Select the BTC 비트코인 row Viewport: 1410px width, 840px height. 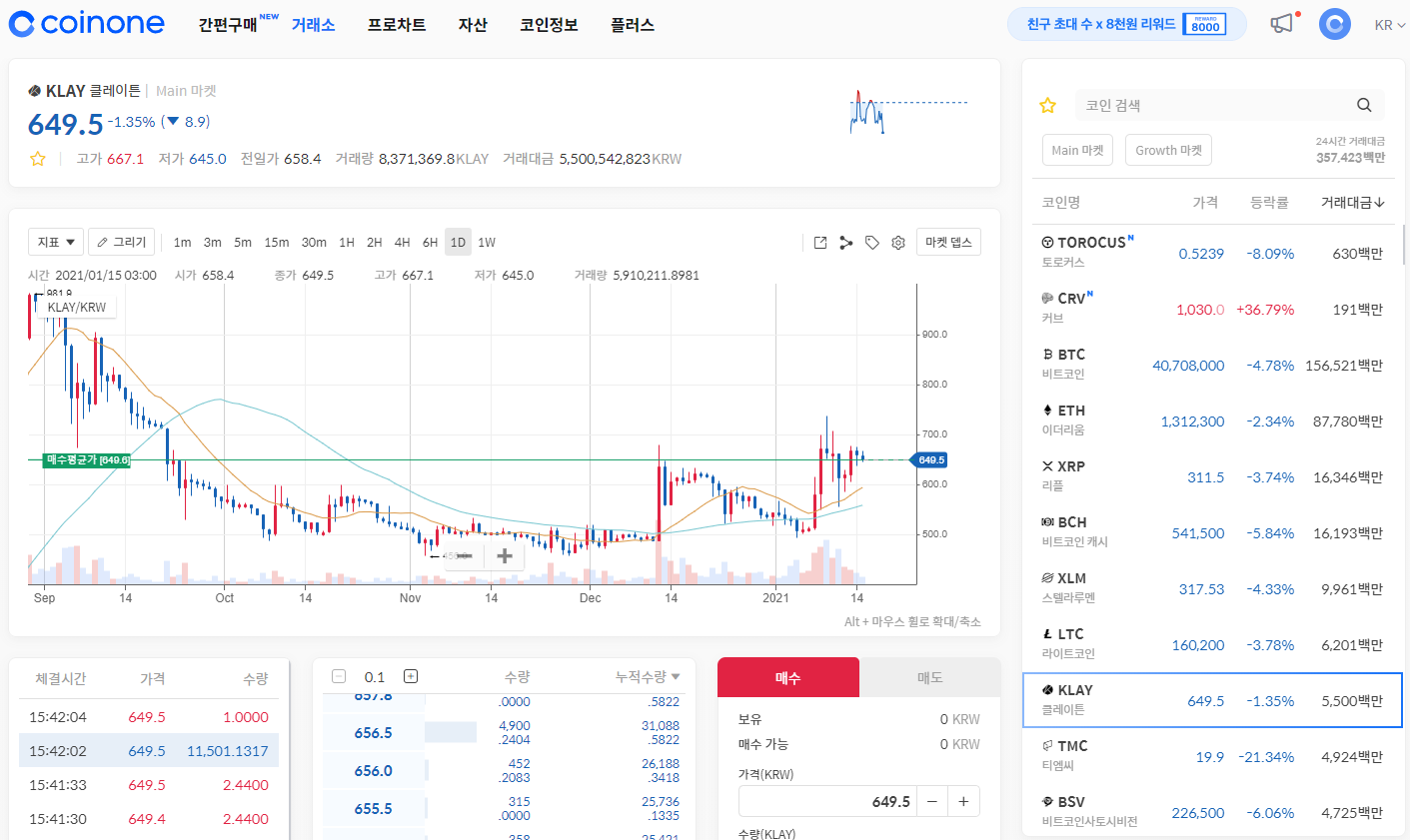click(x=1212, y=365)
